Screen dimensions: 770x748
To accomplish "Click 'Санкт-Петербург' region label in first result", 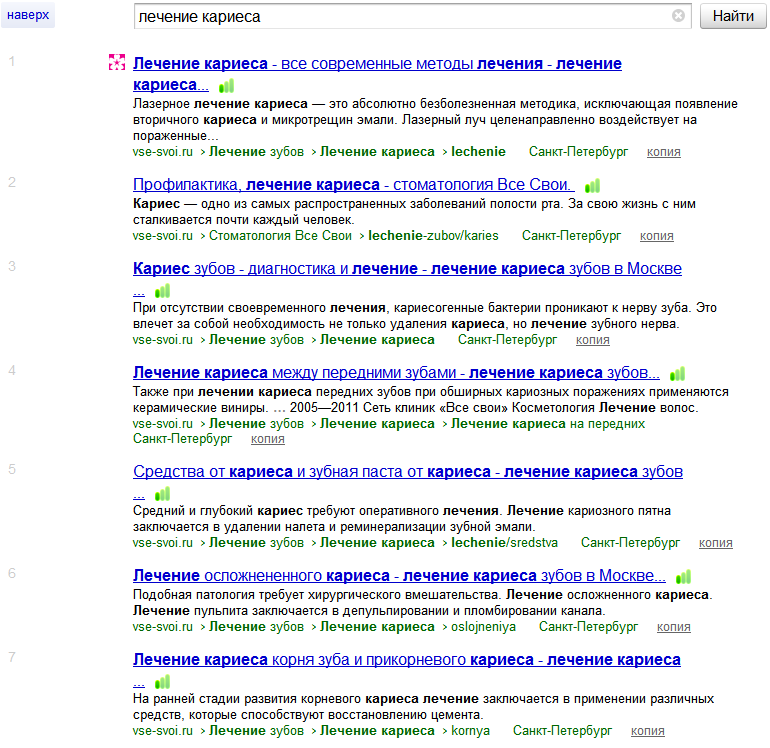I will click(578, 152).
